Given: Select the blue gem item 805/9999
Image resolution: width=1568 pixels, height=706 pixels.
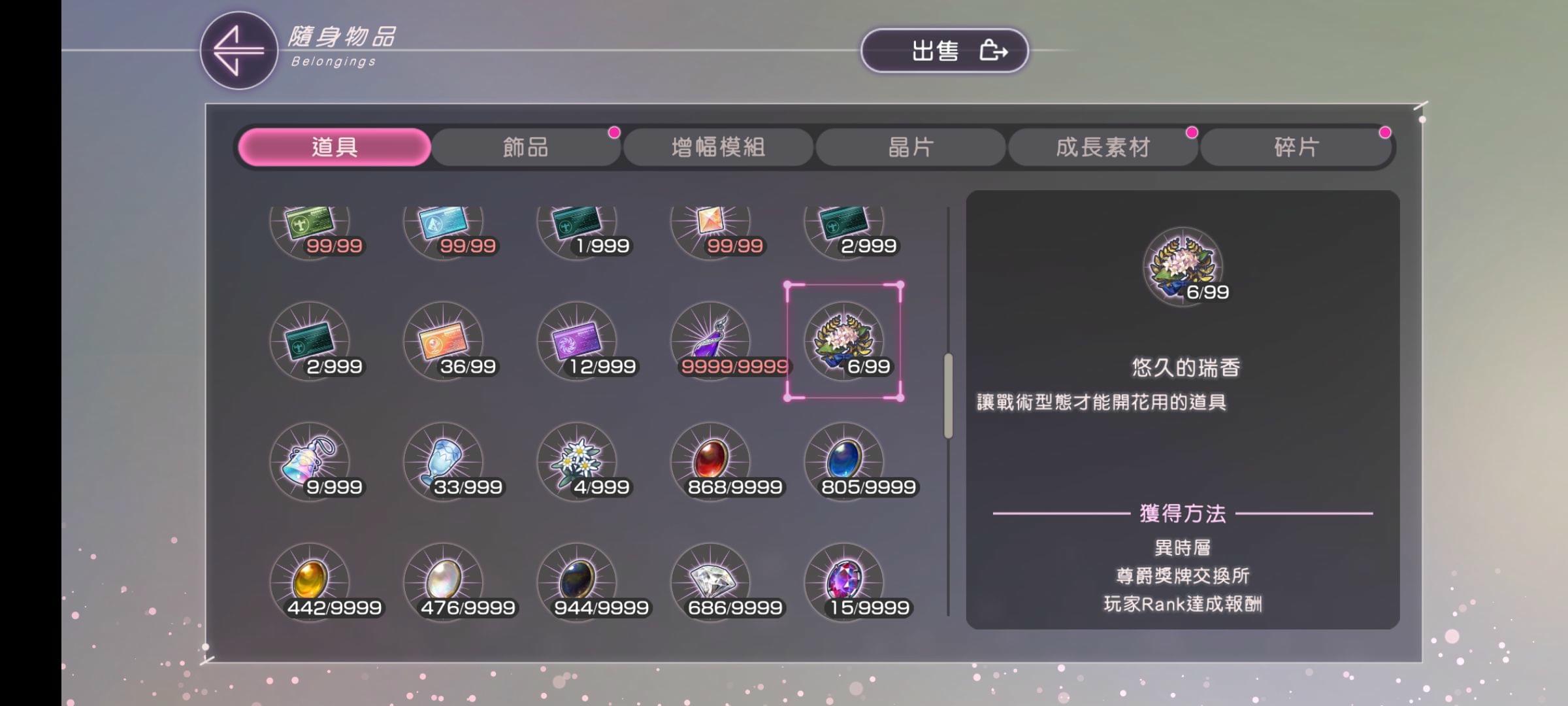Looking at the screenshot, I should tap(844, 462).
